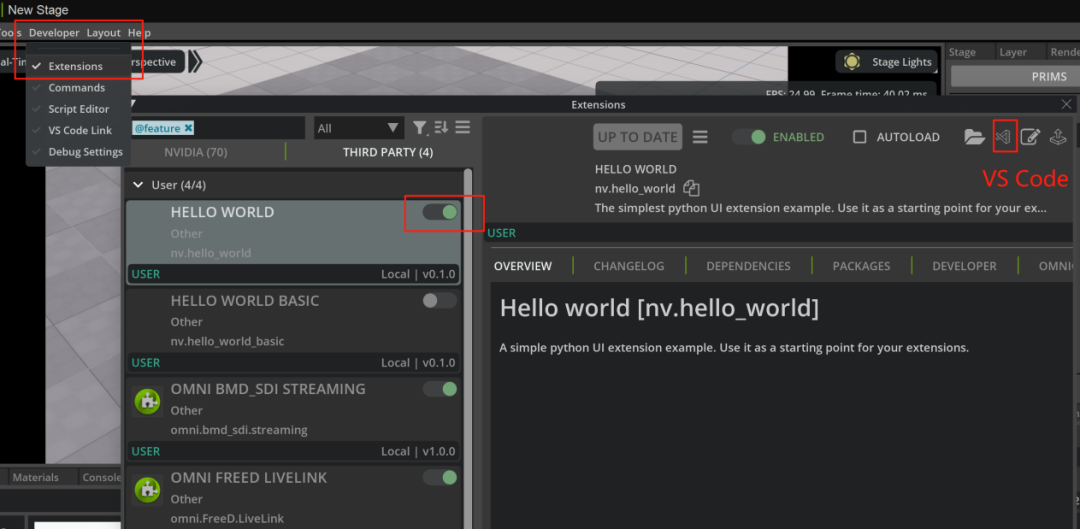1080x529 pixels.
Task: Click the OMNI FREED LIVELINK puzzle icon
Action: coord(147,490)
